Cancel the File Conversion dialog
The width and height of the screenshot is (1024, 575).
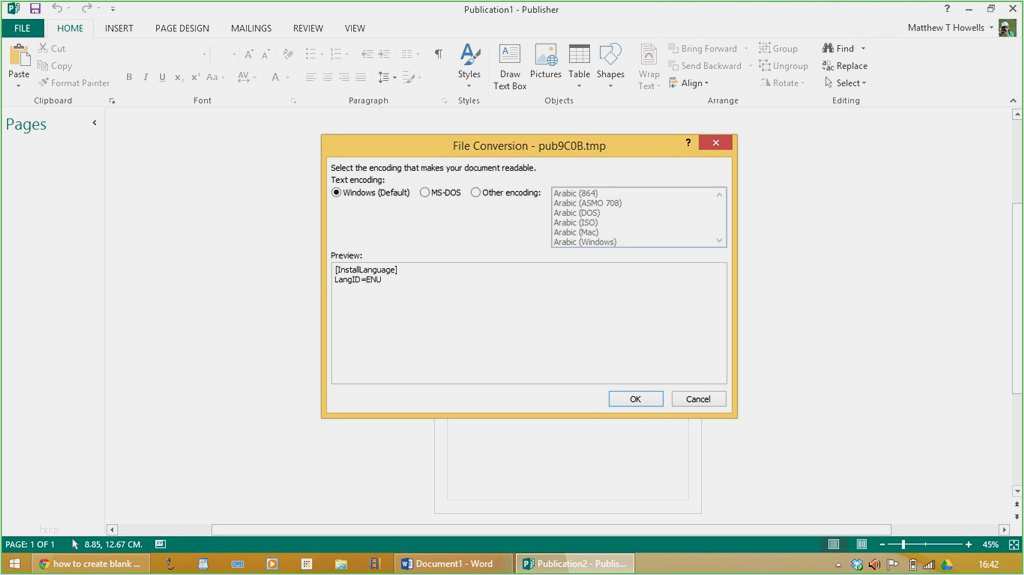click(x=698, y=399)
